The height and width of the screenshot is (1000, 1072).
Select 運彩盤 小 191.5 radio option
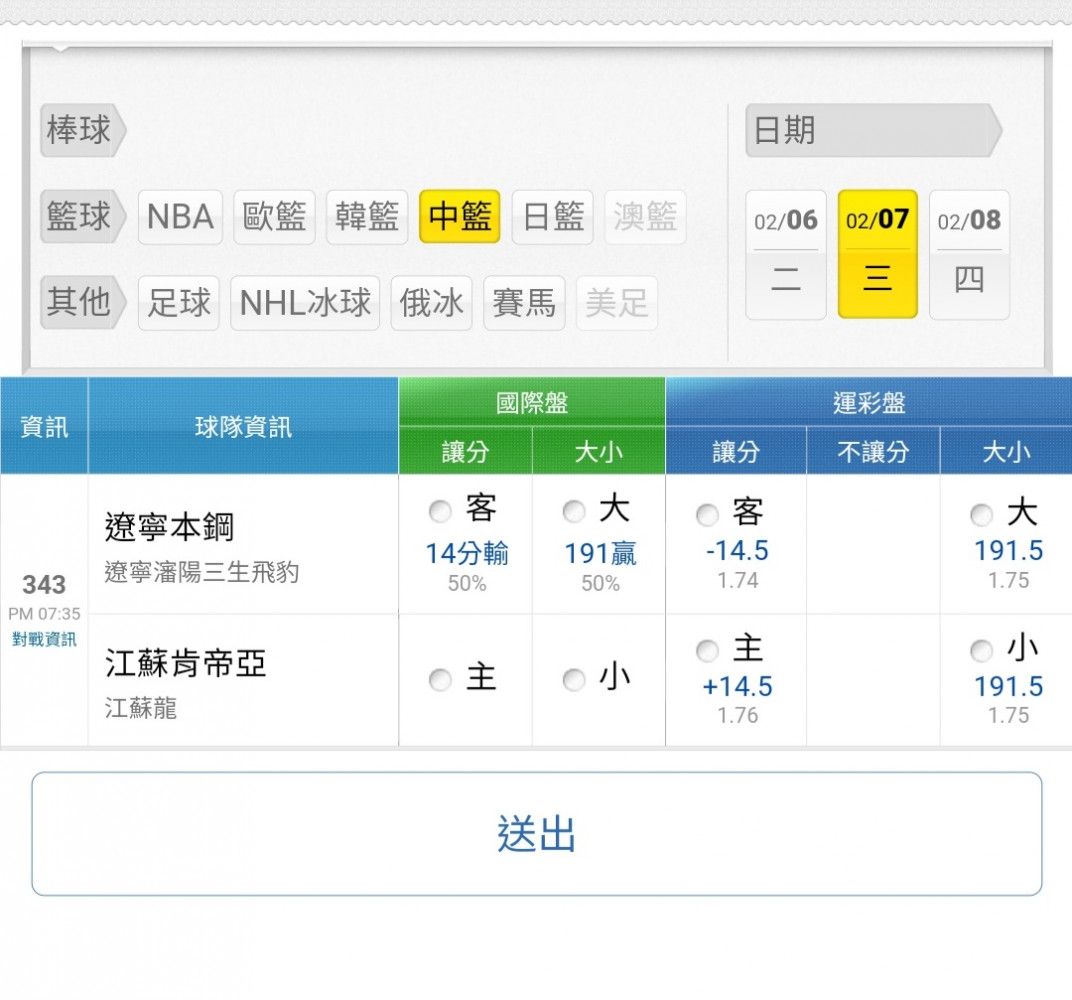pos(981,651)
